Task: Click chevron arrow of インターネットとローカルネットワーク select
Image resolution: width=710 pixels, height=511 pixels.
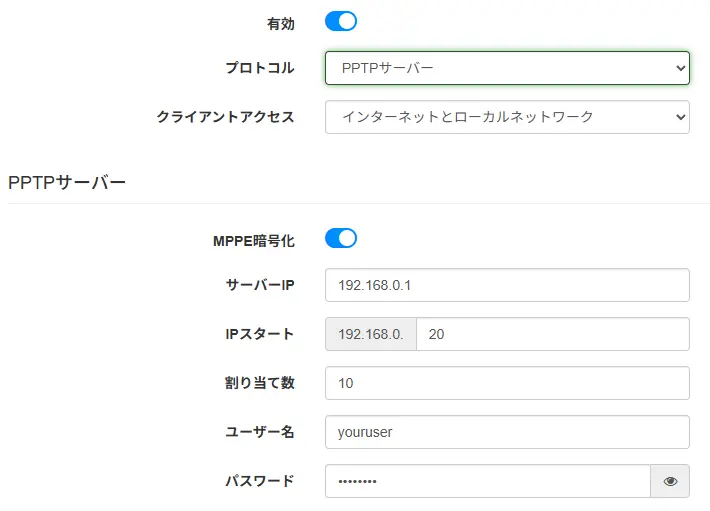Action: (x=680, y=117)
